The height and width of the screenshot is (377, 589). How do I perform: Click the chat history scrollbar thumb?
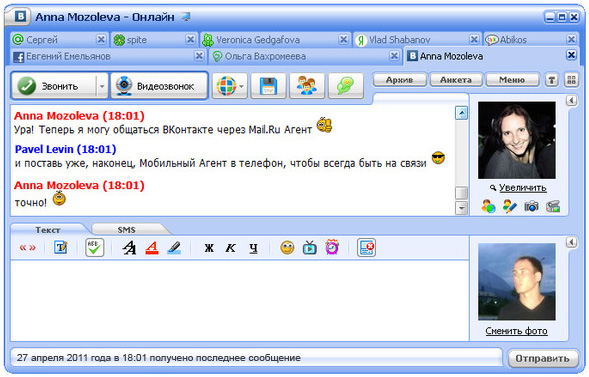(461, 193)
